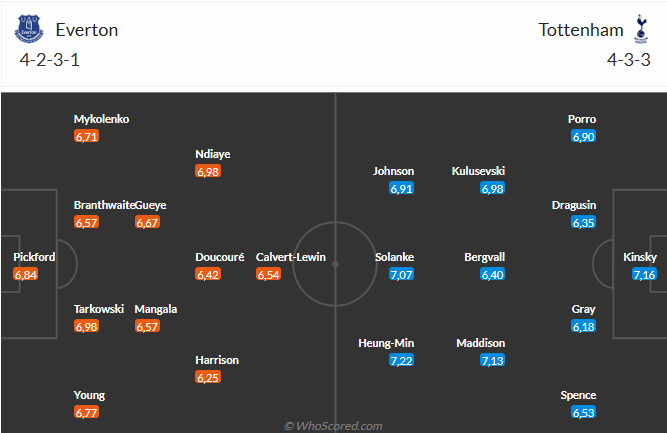Open the WhoScored.com watermark link
Image resolution: width=667 pixels, height=433 pixels.
pos(333,426)
